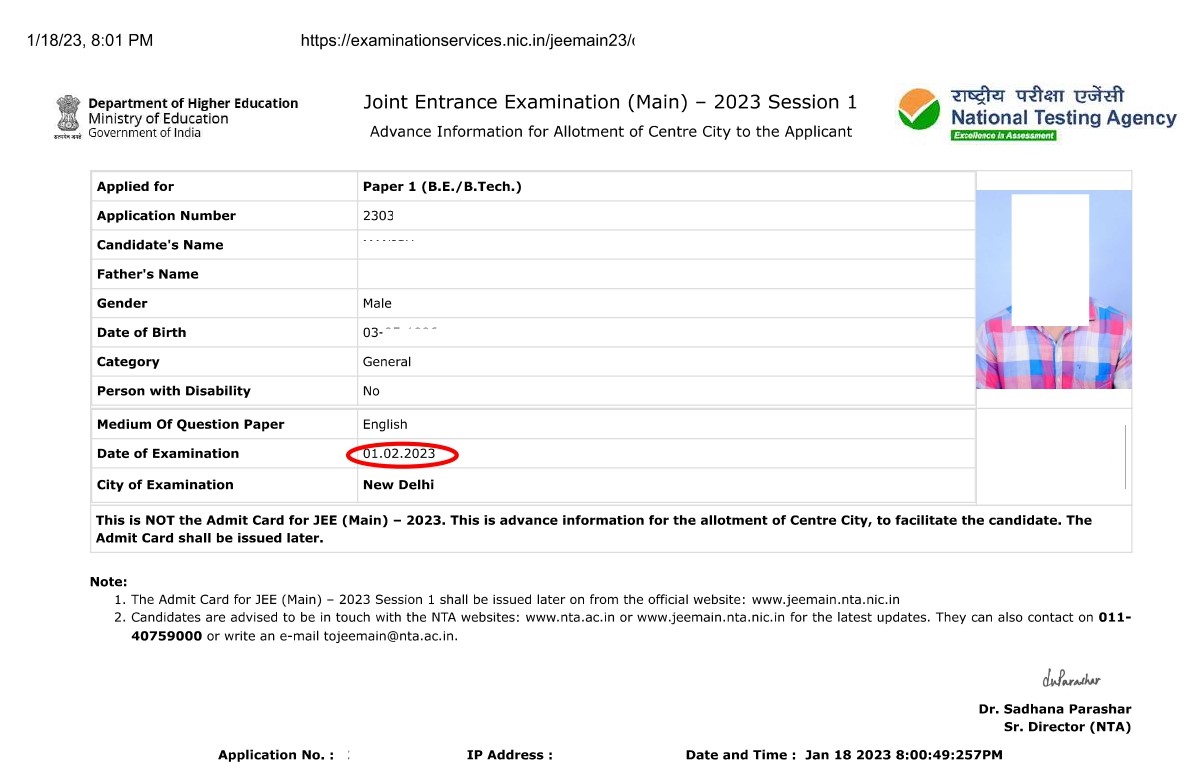Screen dimensions: 1196x766
Task: Click the राष्ट्रीय परीक्षा एजेंसी Hindi text logo
Action: (x=1038, y=94)
